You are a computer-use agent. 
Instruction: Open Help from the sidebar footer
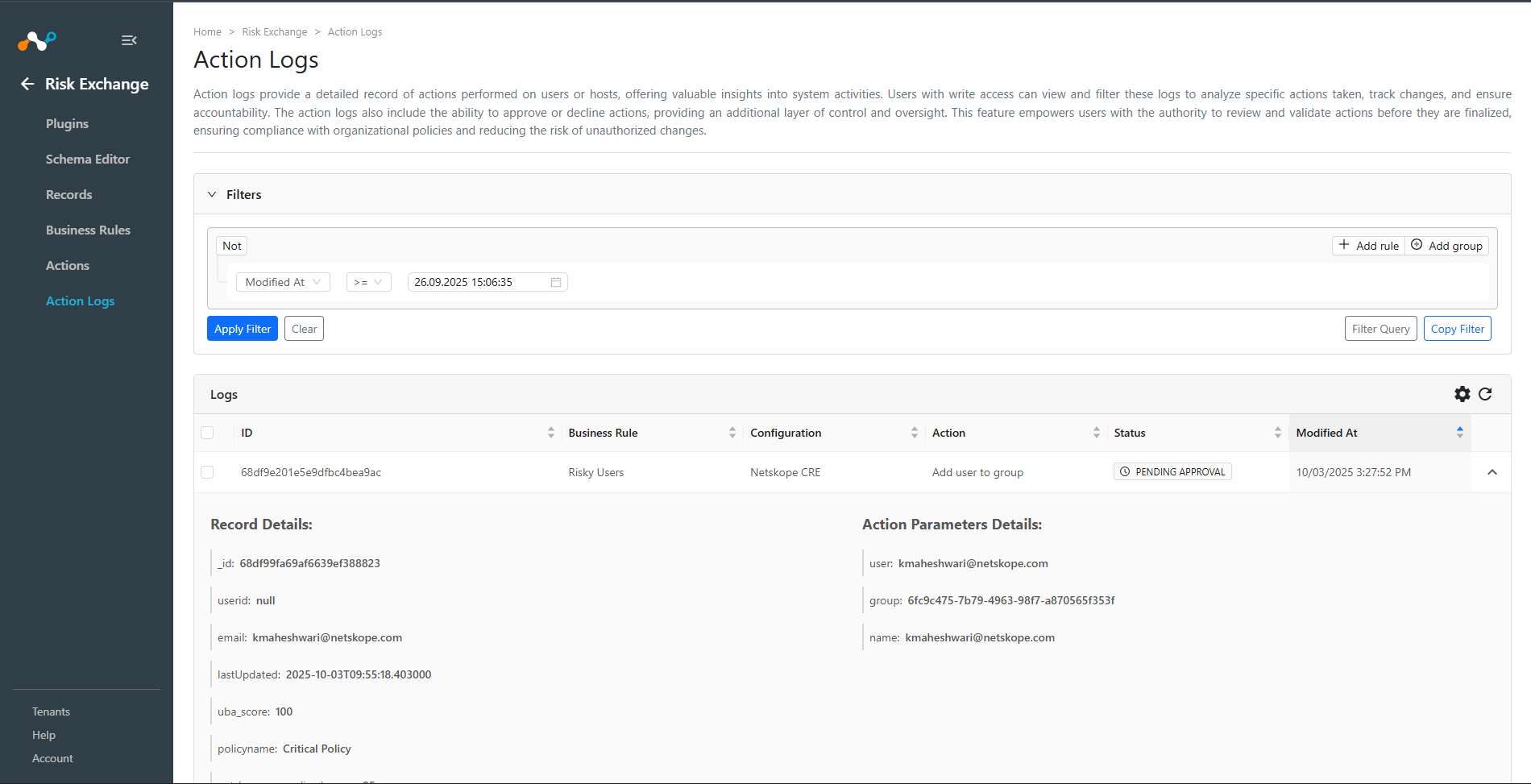click(44, 735)
